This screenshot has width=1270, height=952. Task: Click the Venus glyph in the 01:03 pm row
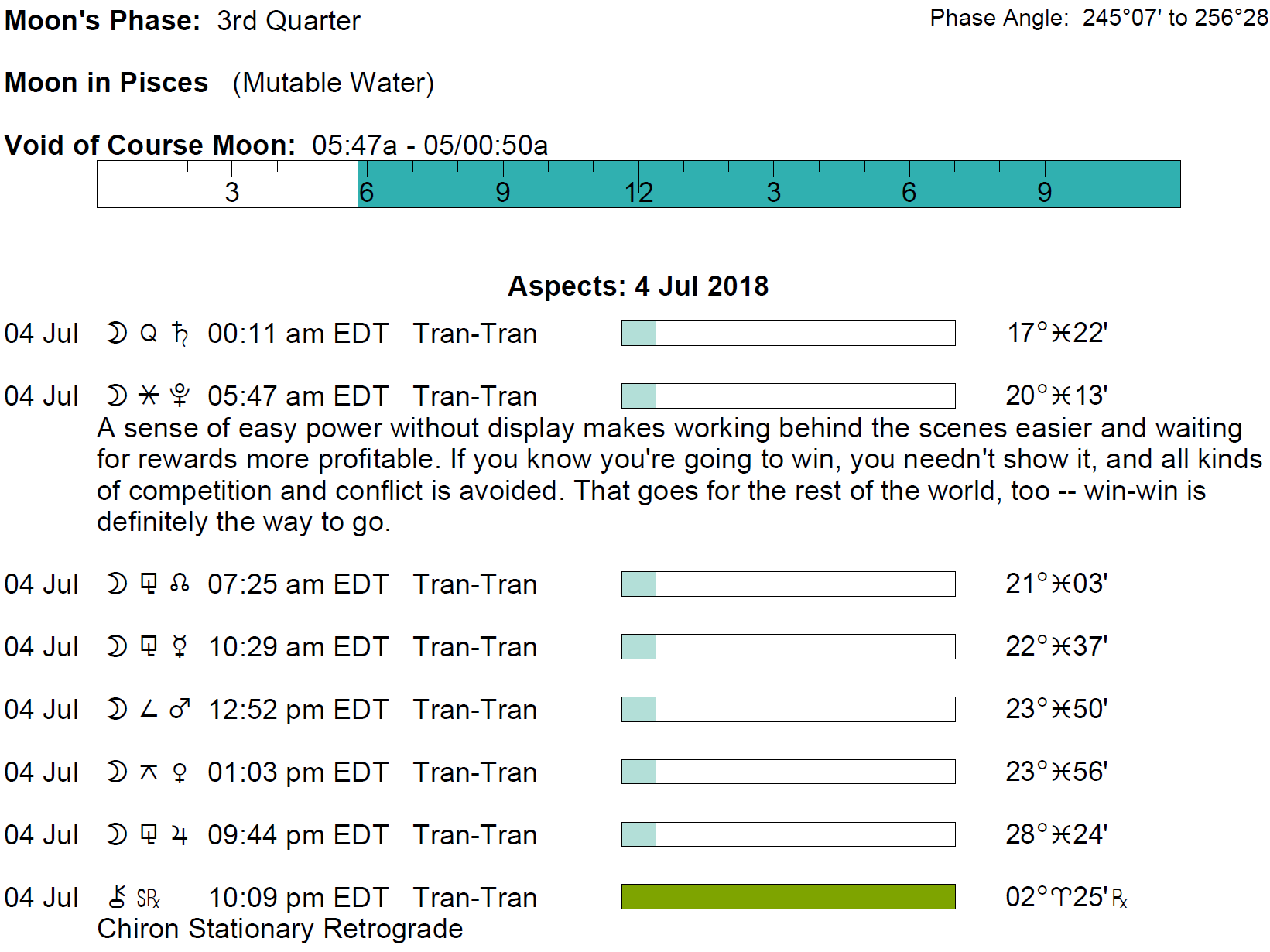[x=180, y=772]
